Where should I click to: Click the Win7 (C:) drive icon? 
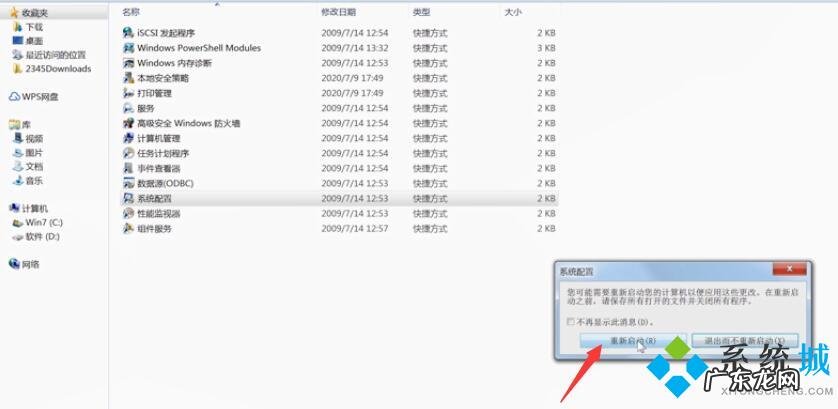[18, 222]
